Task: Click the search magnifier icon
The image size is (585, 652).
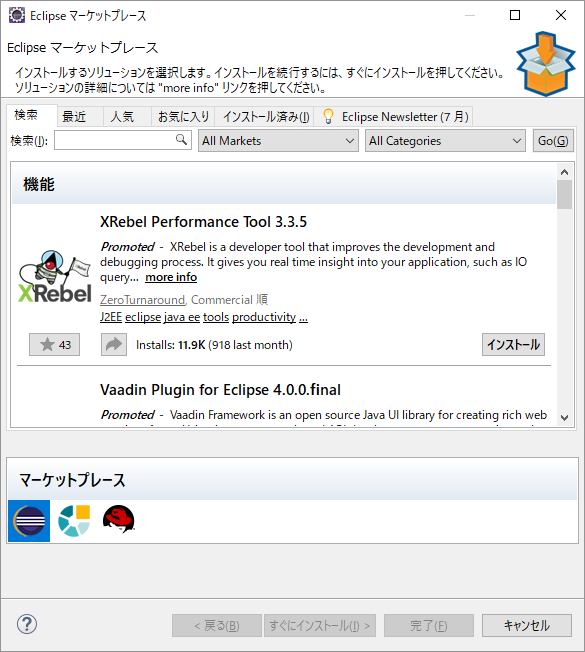Action: [181, 140]
